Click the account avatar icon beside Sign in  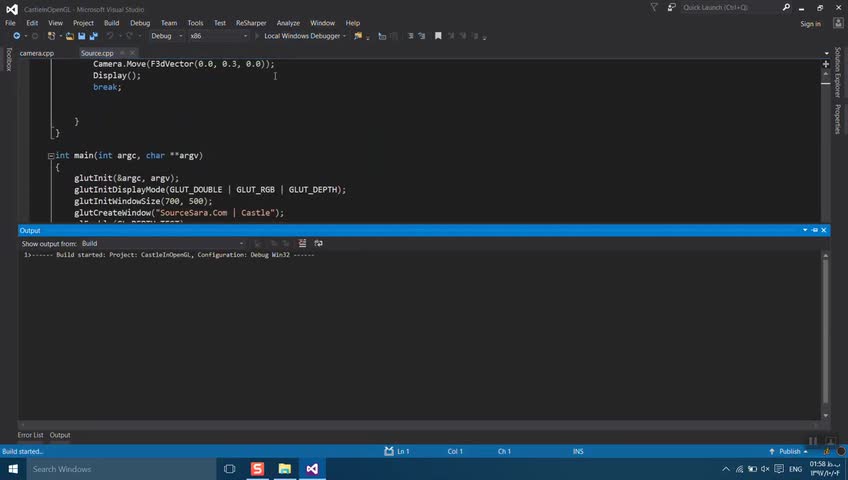[838, 23]
